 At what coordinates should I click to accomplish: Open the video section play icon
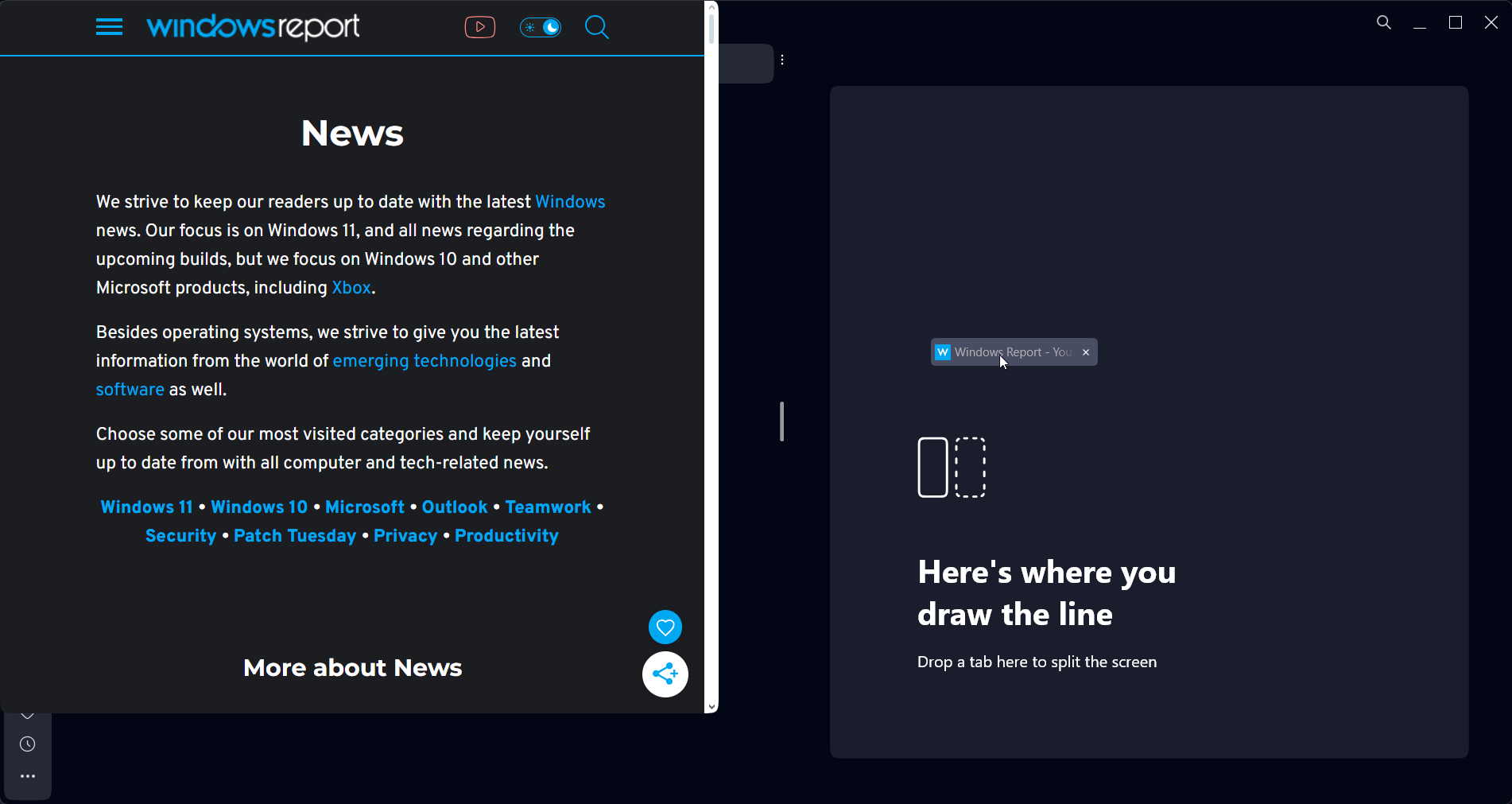[x=480, y=27]
